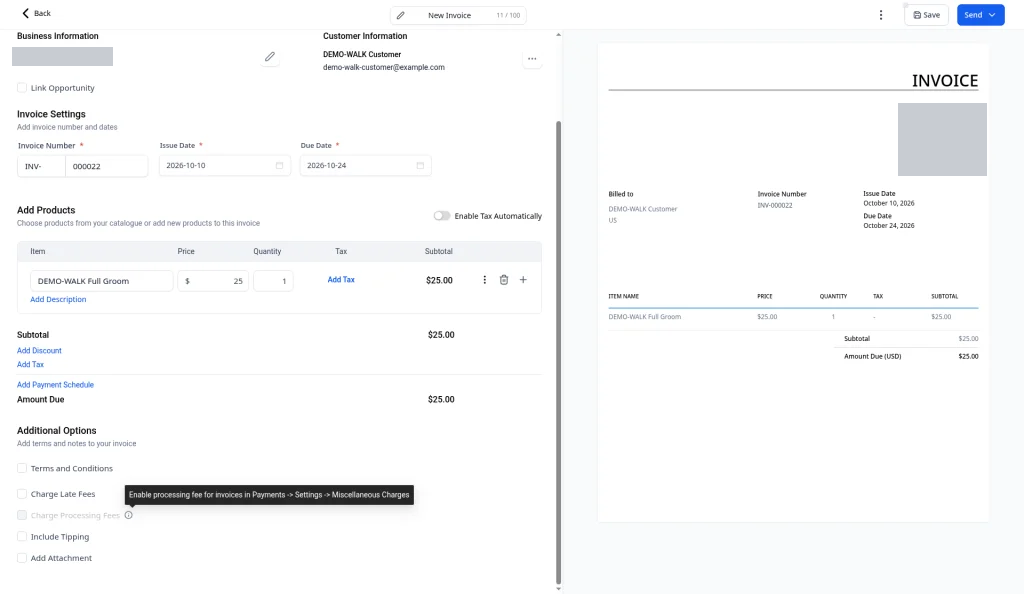Click Add Description link
Screen dimensions: 1024x594
(58, 299)
